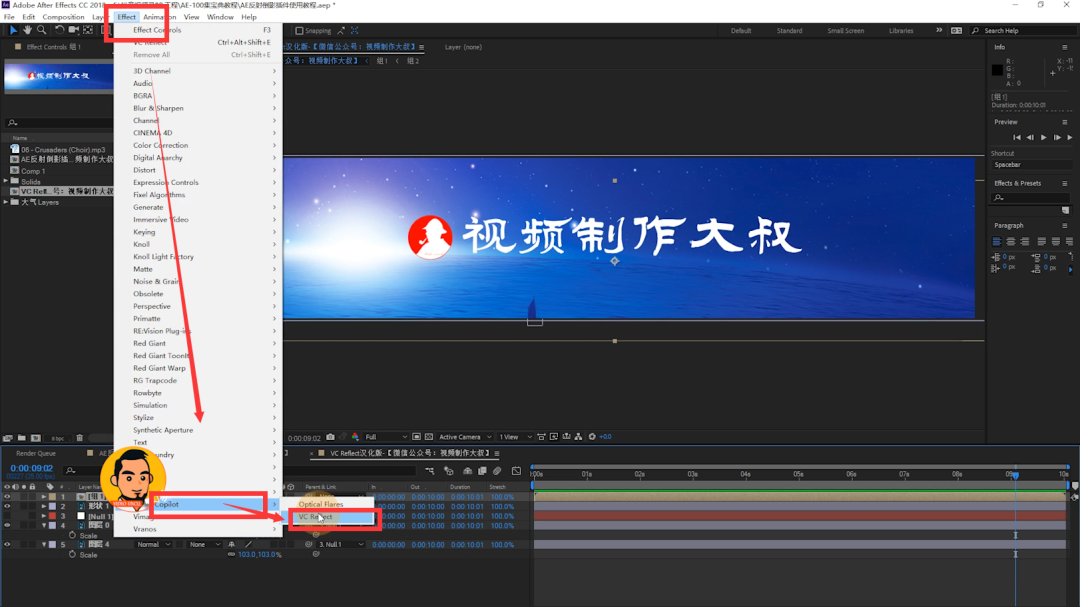This screenshot has width=1080, height=607.
Task: Expand the 大气 Layers folder
Action: 6,202
